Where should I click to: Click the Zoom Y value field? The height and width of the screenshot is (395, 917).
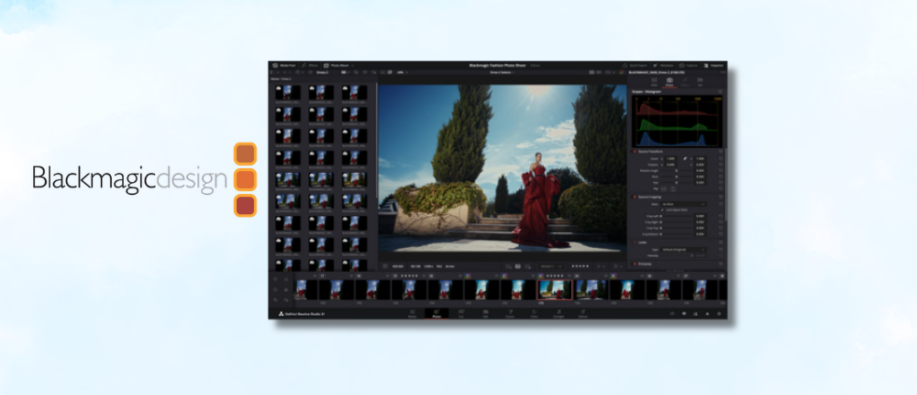[700, 159]
